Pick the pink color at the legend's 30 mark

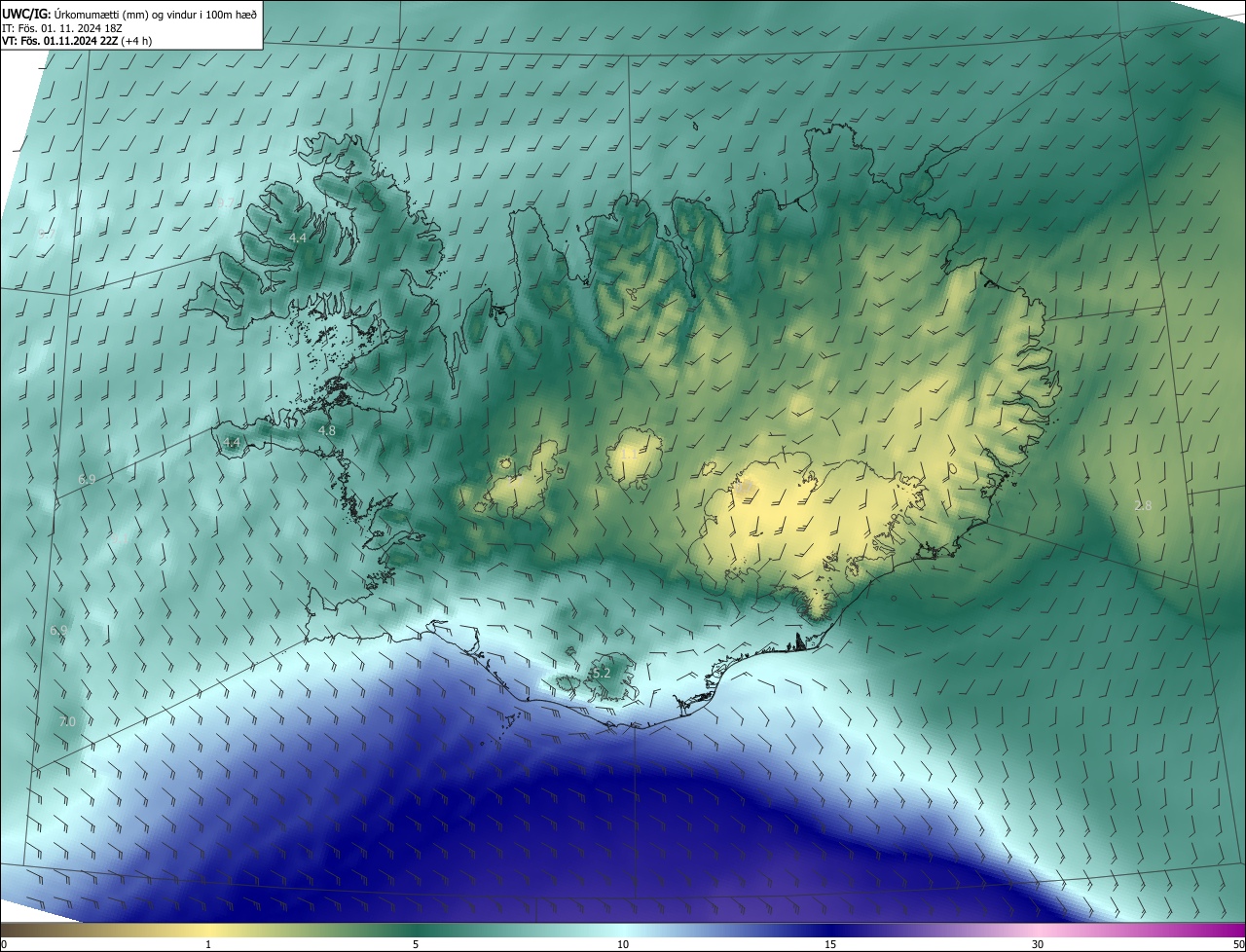coord(1038,930)
